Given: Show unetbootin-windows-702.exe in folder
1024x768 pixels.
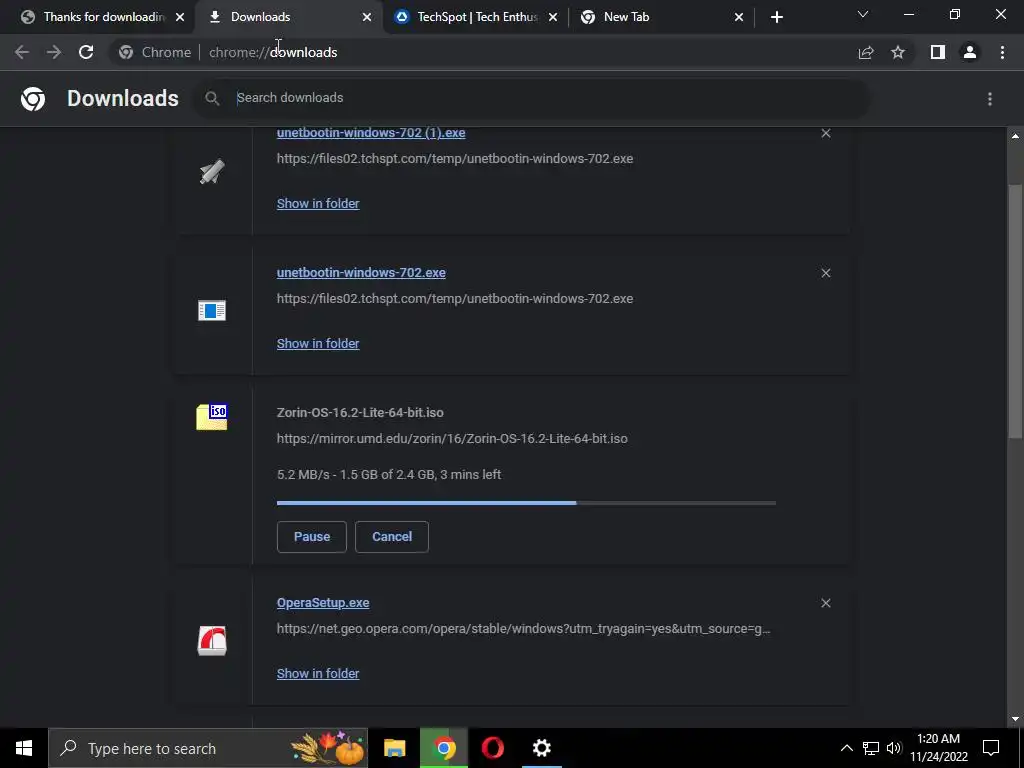Looking at the screenshot, I should pyautogui.click(x=318, y=344).
